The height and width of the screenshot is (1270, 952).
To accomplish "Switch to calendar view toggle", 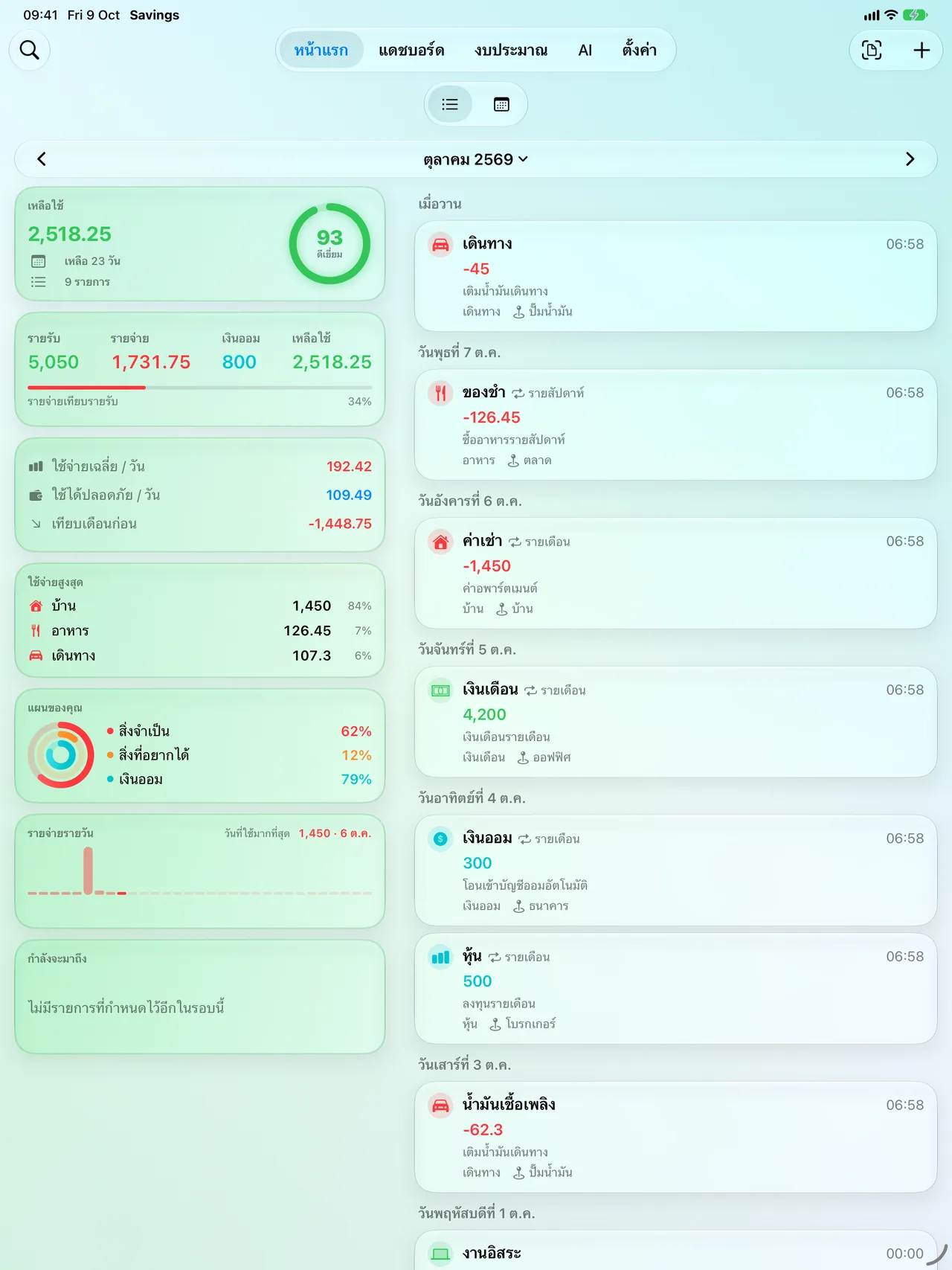I will 501,104.
